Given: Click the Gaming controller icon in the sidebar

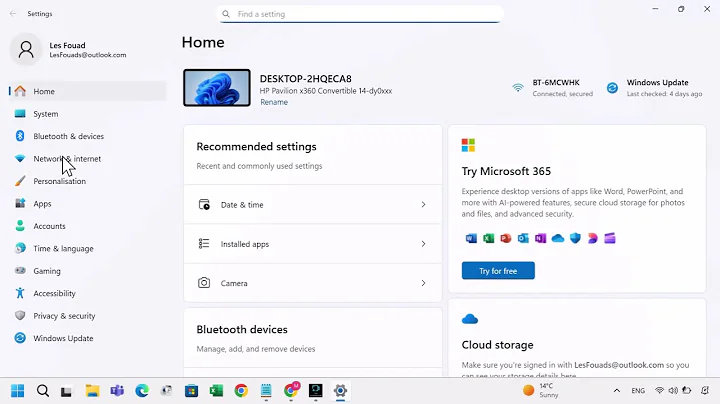Looking at the screenshot, I should click(x=20, y=271).
